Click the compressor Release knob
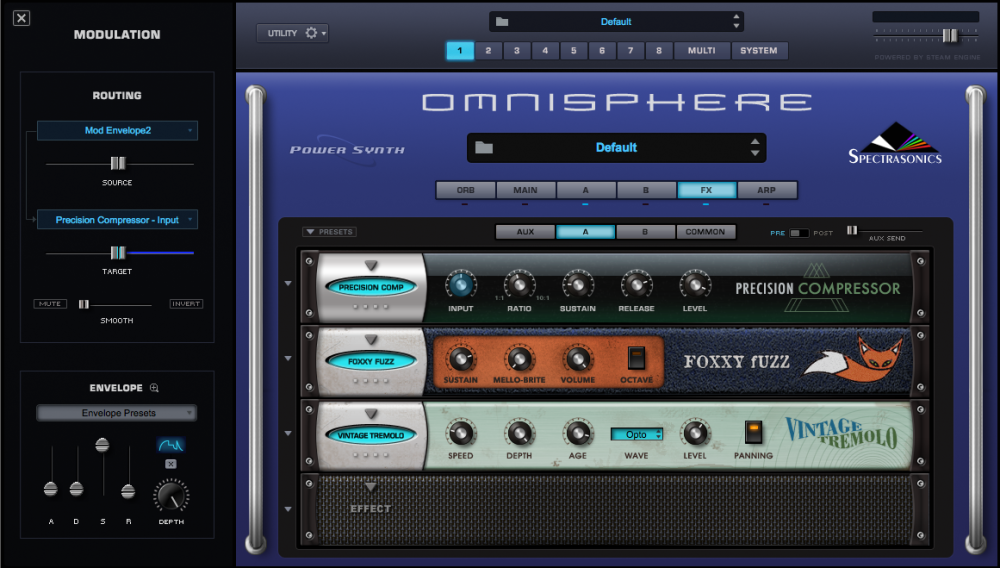The image size is (1000, 568). click(636, 285)
